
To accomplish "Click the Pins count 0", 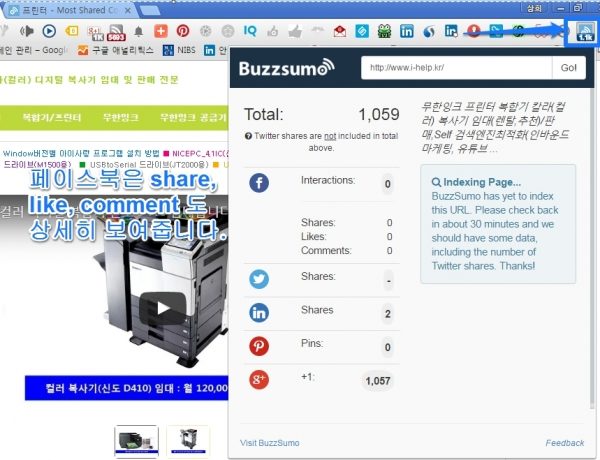I will [x=388, y=347].
